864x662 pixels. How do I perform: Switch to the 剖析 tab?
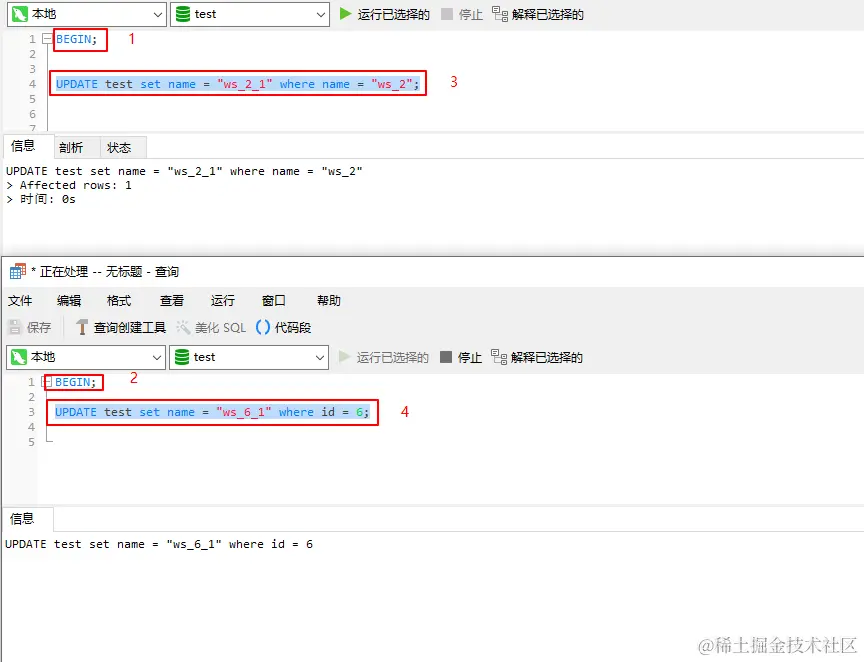[x=71, y=147]
